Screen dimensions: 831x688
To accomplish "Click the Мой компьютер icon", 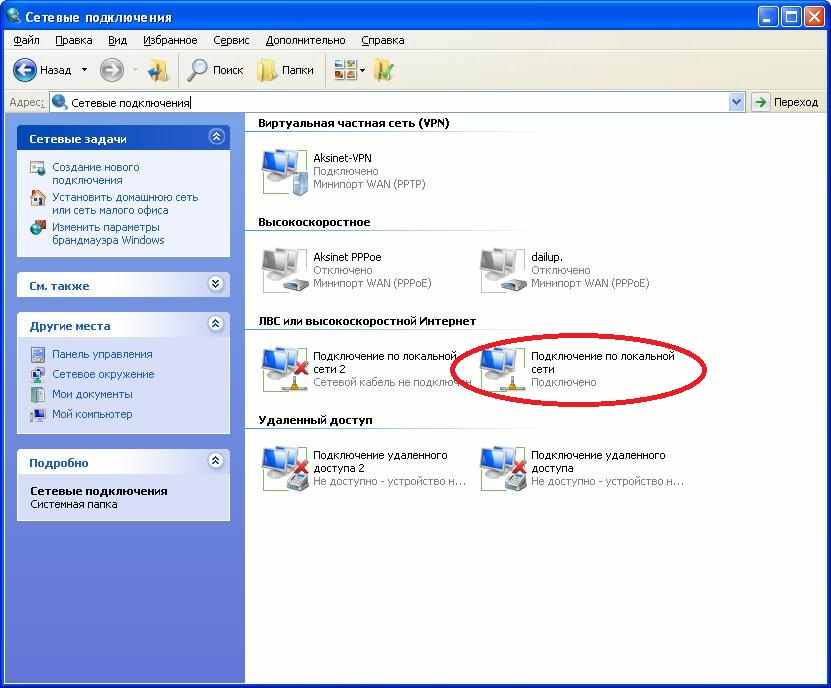I will [x=38, y=414].
